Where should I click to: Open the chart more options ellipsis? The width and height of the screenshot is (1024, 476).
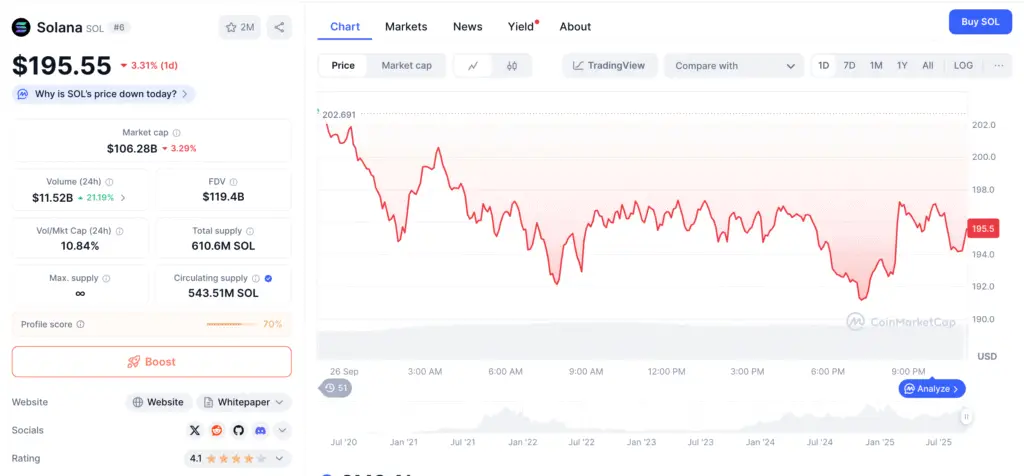coord(999,66)
